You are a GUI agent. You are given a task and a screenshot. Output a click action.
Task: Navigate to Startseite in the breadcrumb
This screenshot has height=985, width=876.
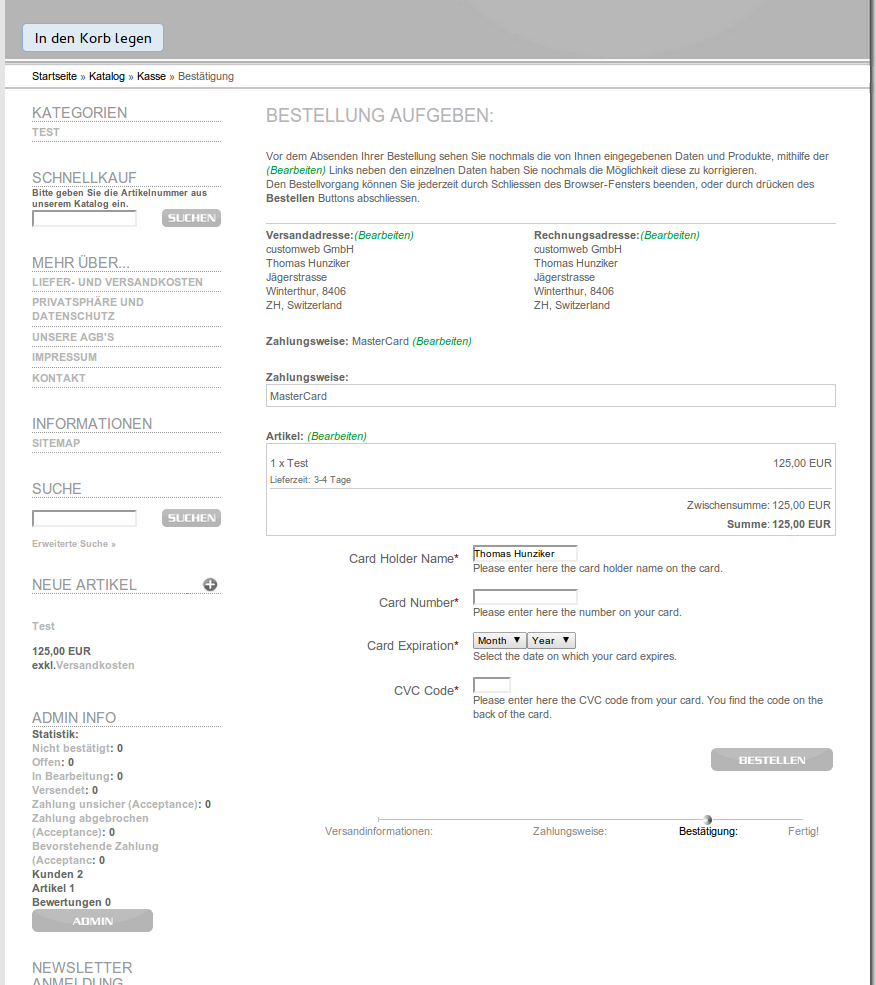point(54,76)
